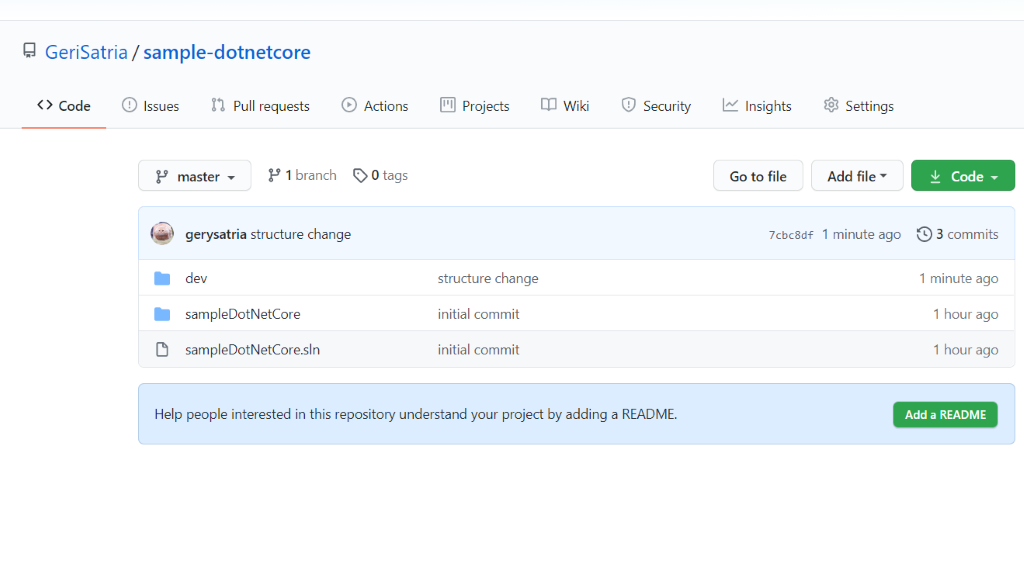The width and height of the screenshot is (1024, 585).
Task: Go to the Actions tab
Action: point(375,106)
